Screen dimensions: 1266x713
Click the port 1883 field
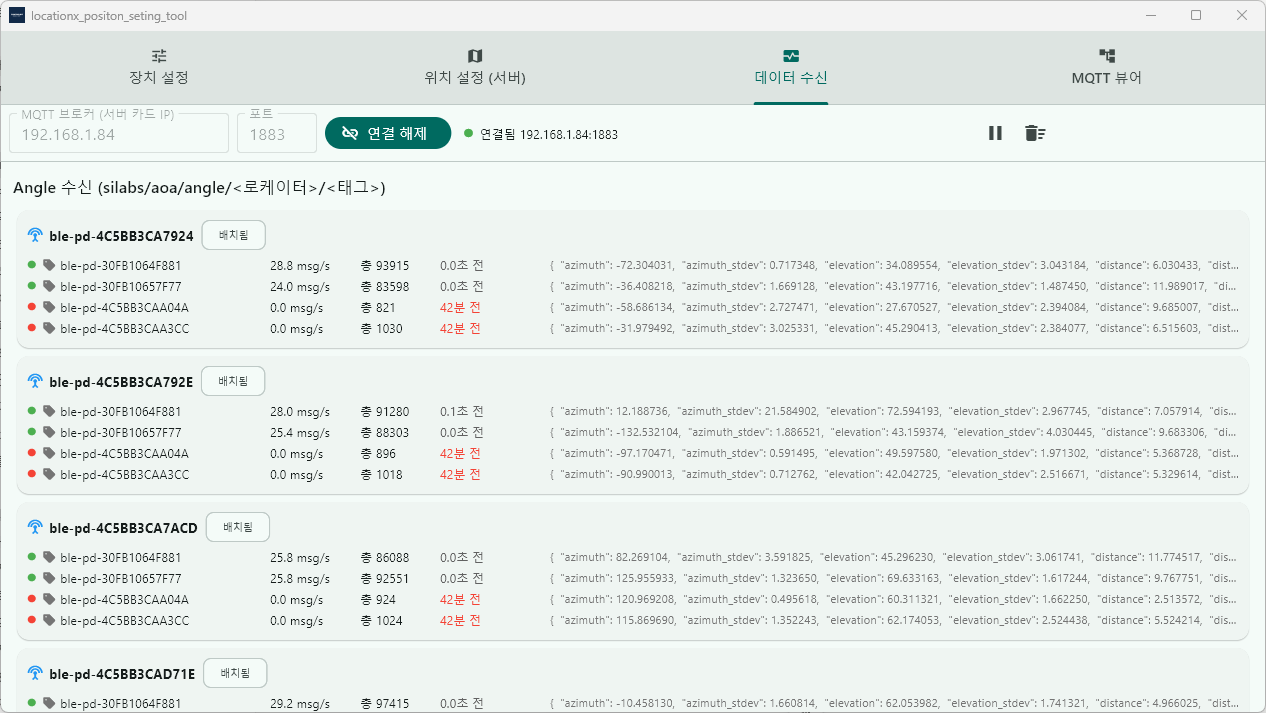point(277,133)
